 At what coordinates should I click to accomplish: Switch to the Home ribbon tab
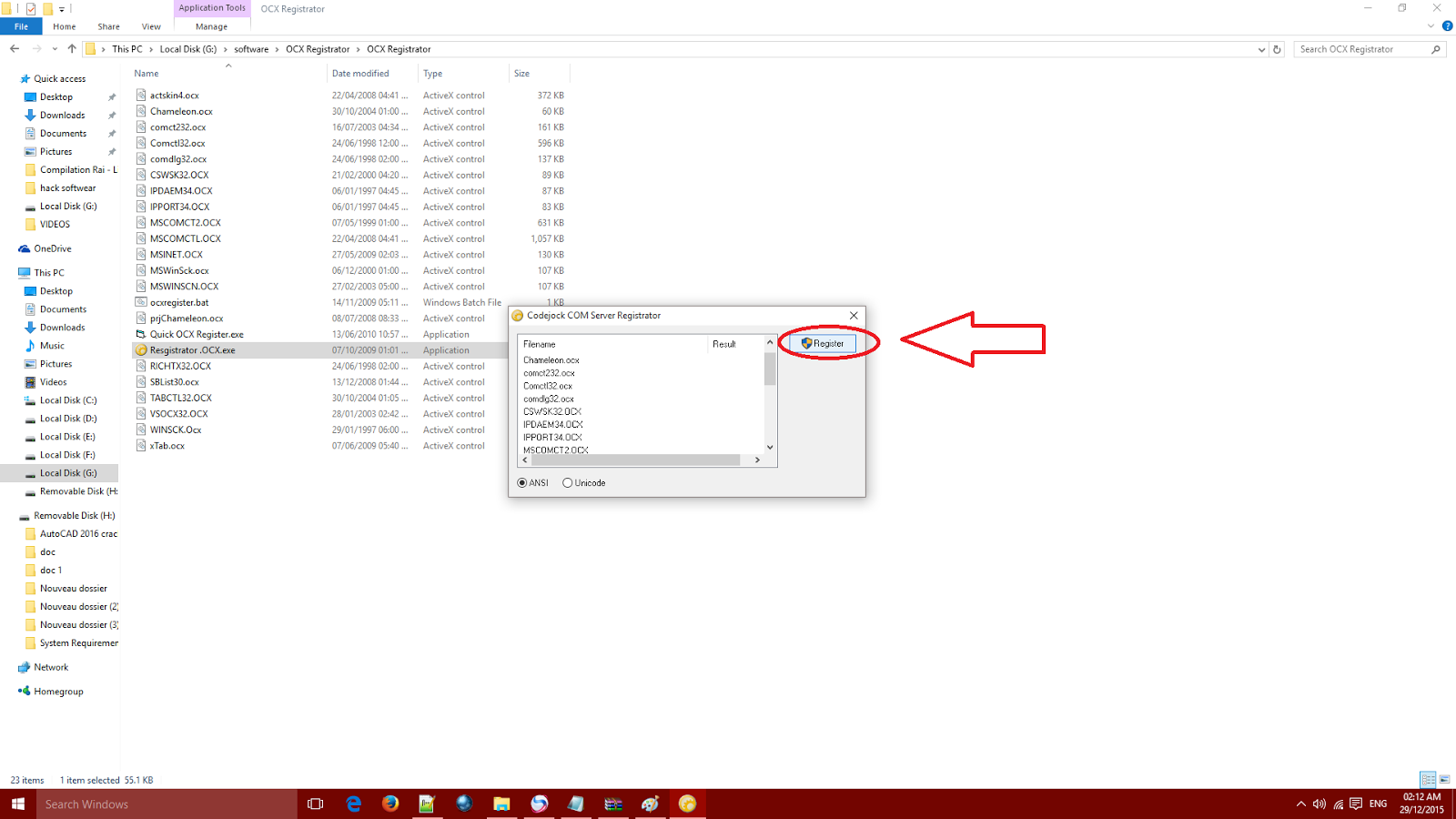pos(65,26)
